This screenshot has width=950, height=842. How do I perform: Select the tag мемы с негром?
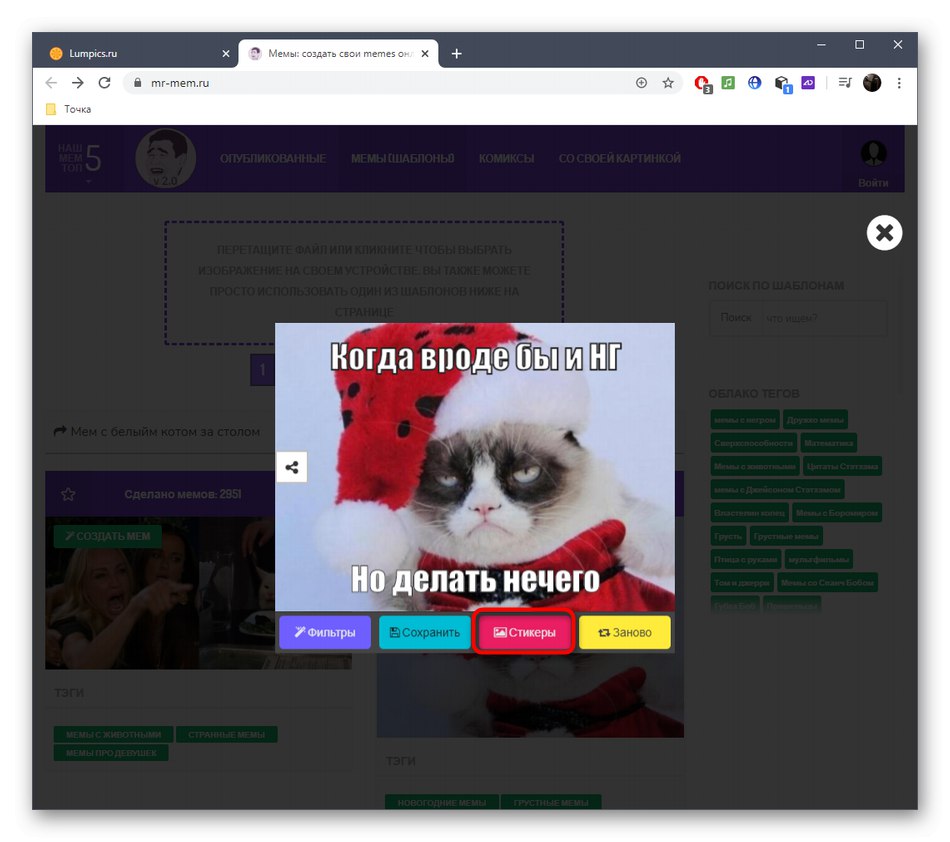(745, 420)
